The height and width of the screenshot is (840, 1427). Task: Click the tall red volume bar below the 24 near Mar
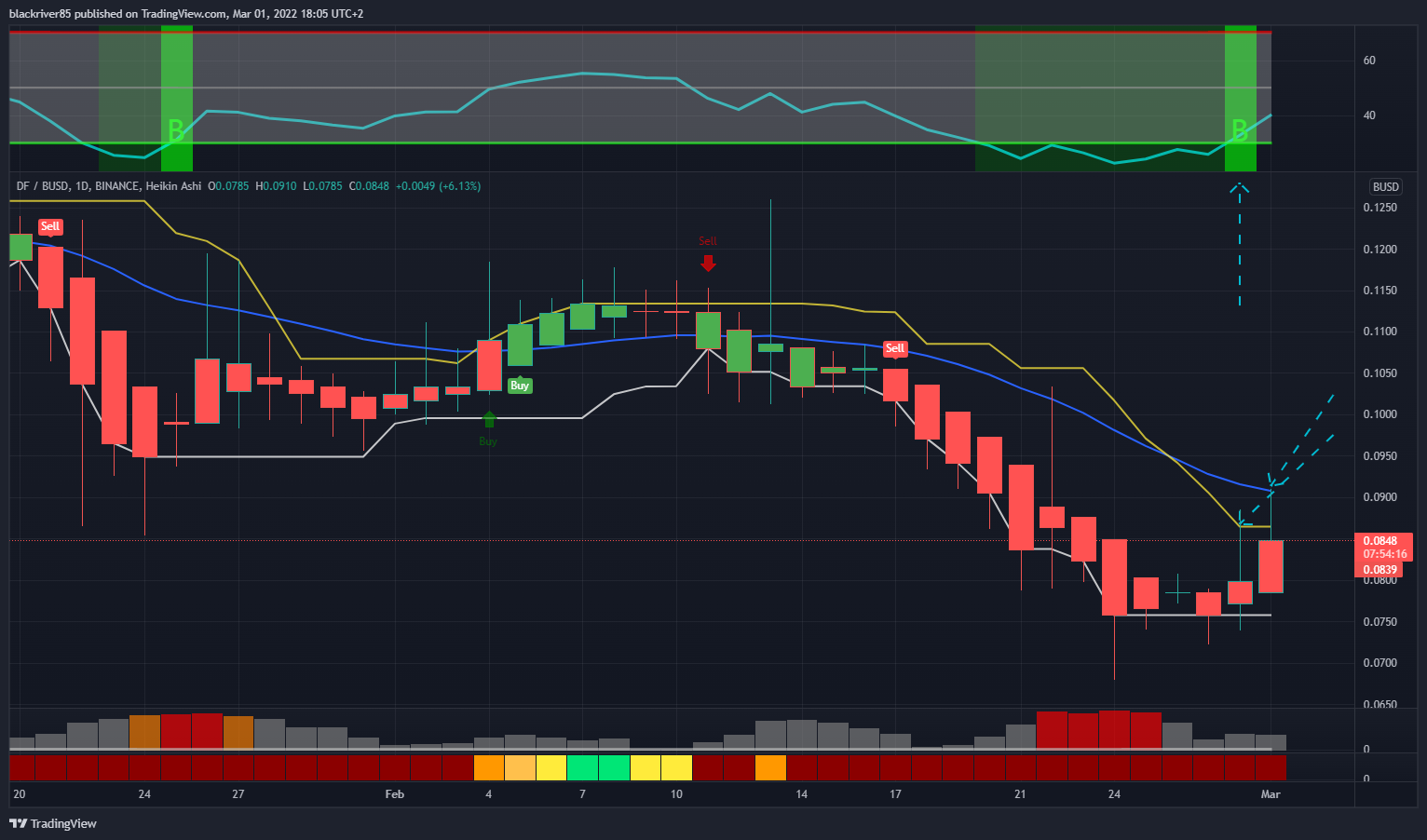pos(1114,729)
